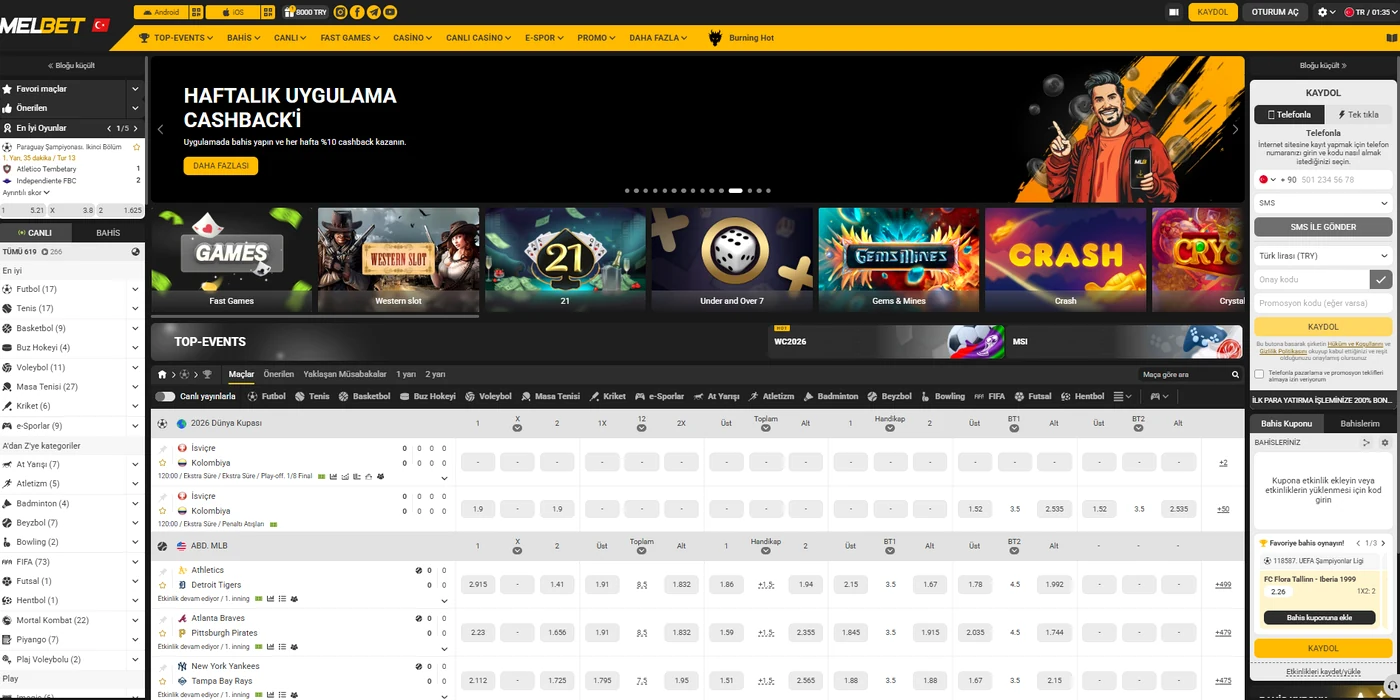This screenshot has width=1400, height=700.
Task: Open the Android app QR code
Action: click(x=196, y=12)
